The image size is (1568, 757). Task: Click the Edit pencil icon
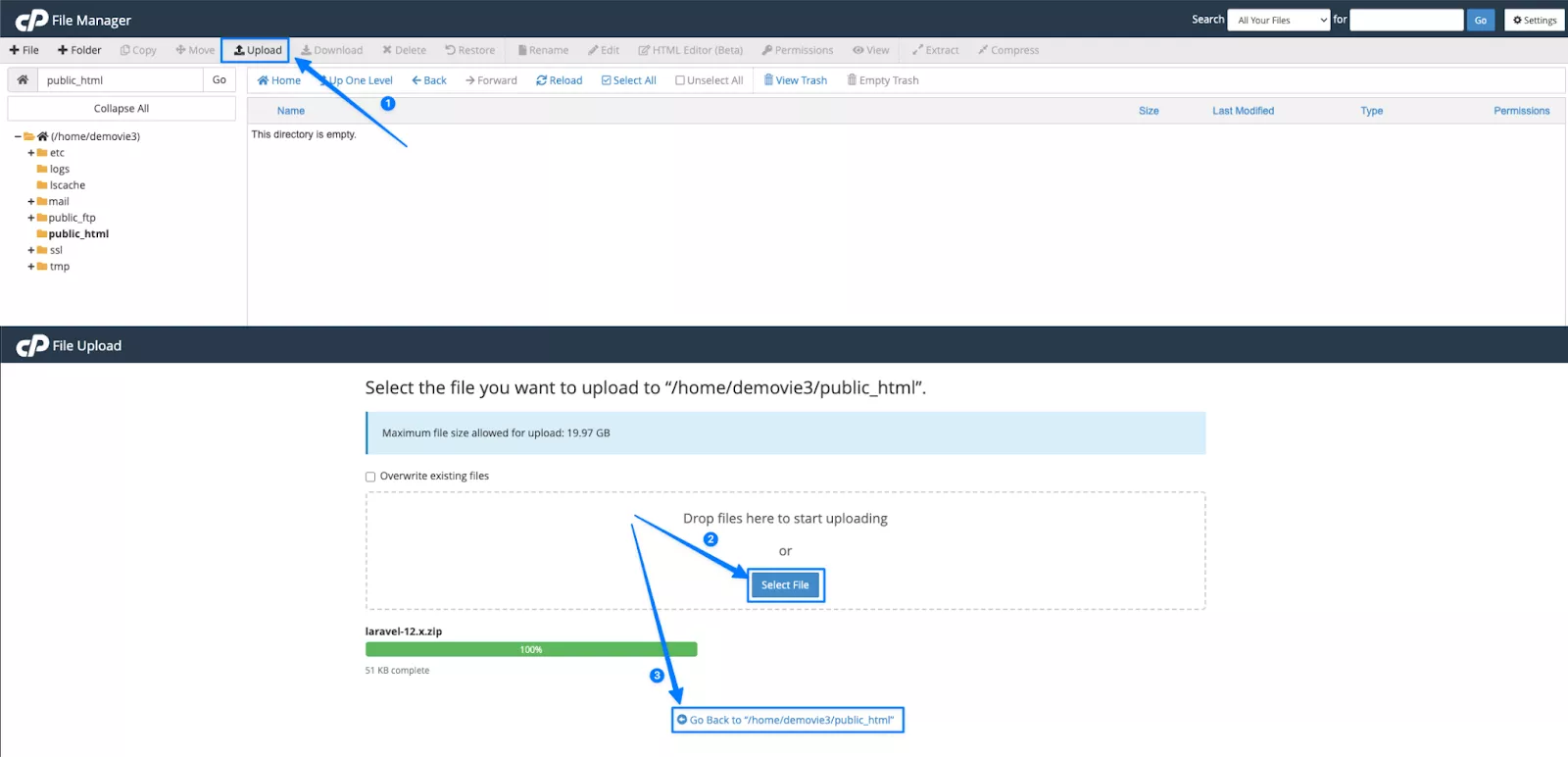pos(604,50)
